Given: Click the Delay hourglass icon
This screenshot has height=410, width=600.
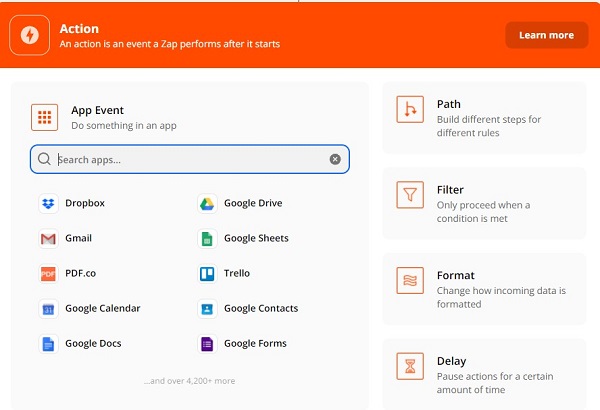Looking at the screenshot, I should click(410, 366).
